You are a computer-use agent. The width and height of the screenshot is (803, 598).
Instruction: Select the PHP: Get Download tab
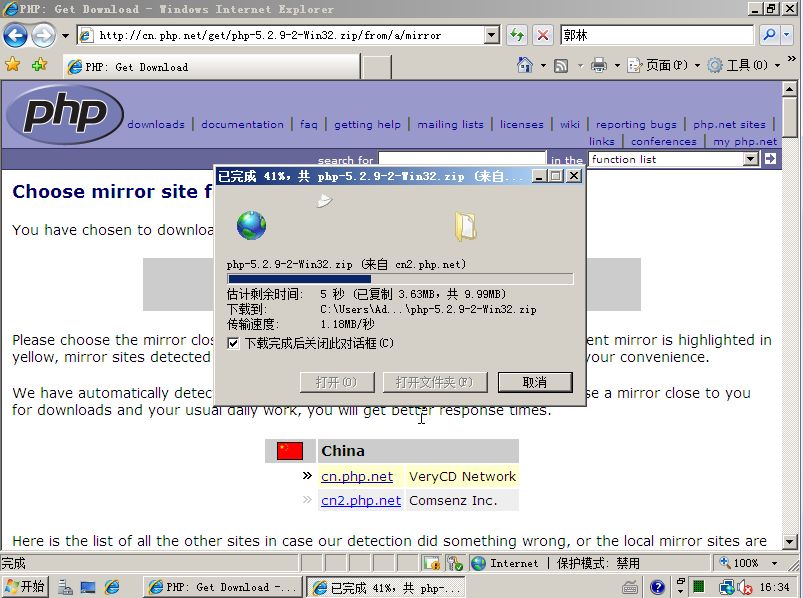click(x=212, y=67)
